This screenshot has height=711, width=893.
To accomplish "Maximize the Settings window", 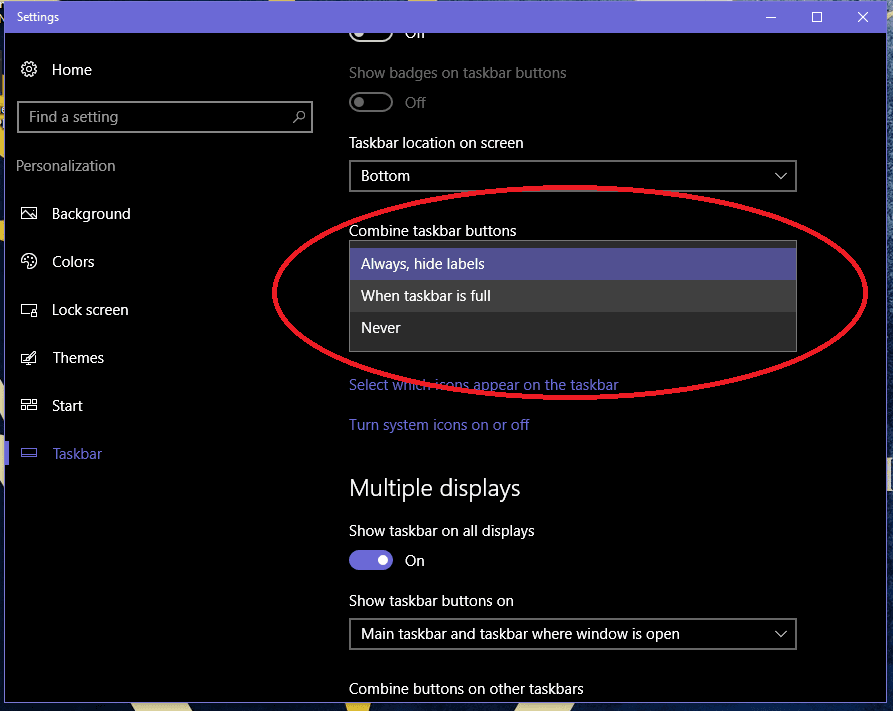I will pos(817,17).
